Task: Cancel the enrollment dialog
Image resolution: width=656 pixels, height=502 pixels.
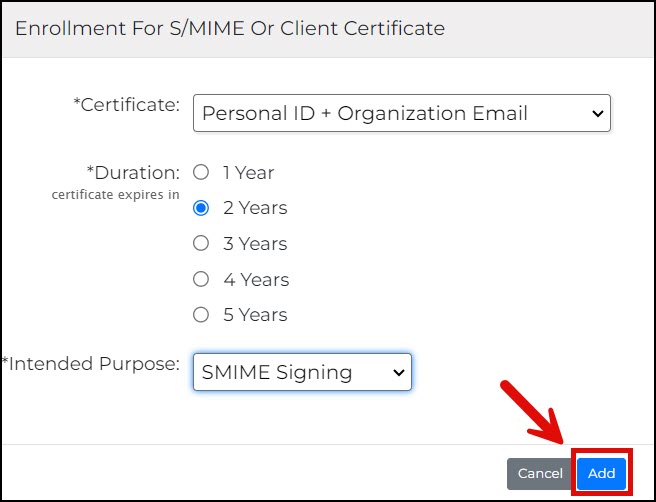Action: pyautogui.click(x=540, y=473)
